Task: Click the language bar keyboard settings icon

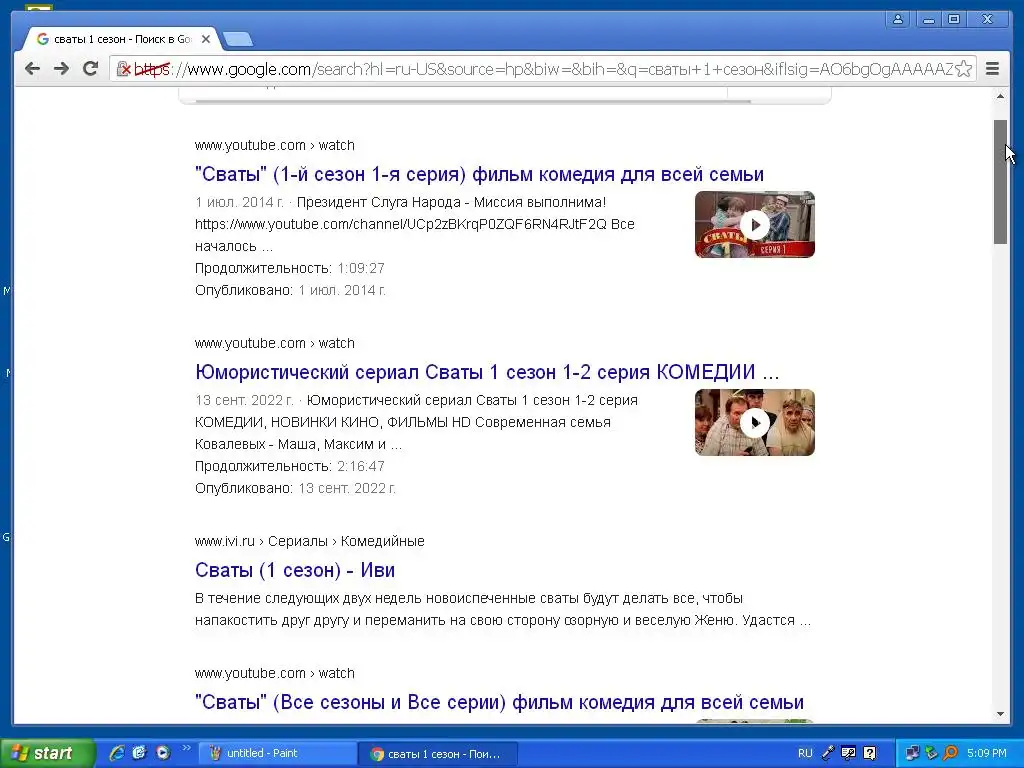Action: (848, 753)
